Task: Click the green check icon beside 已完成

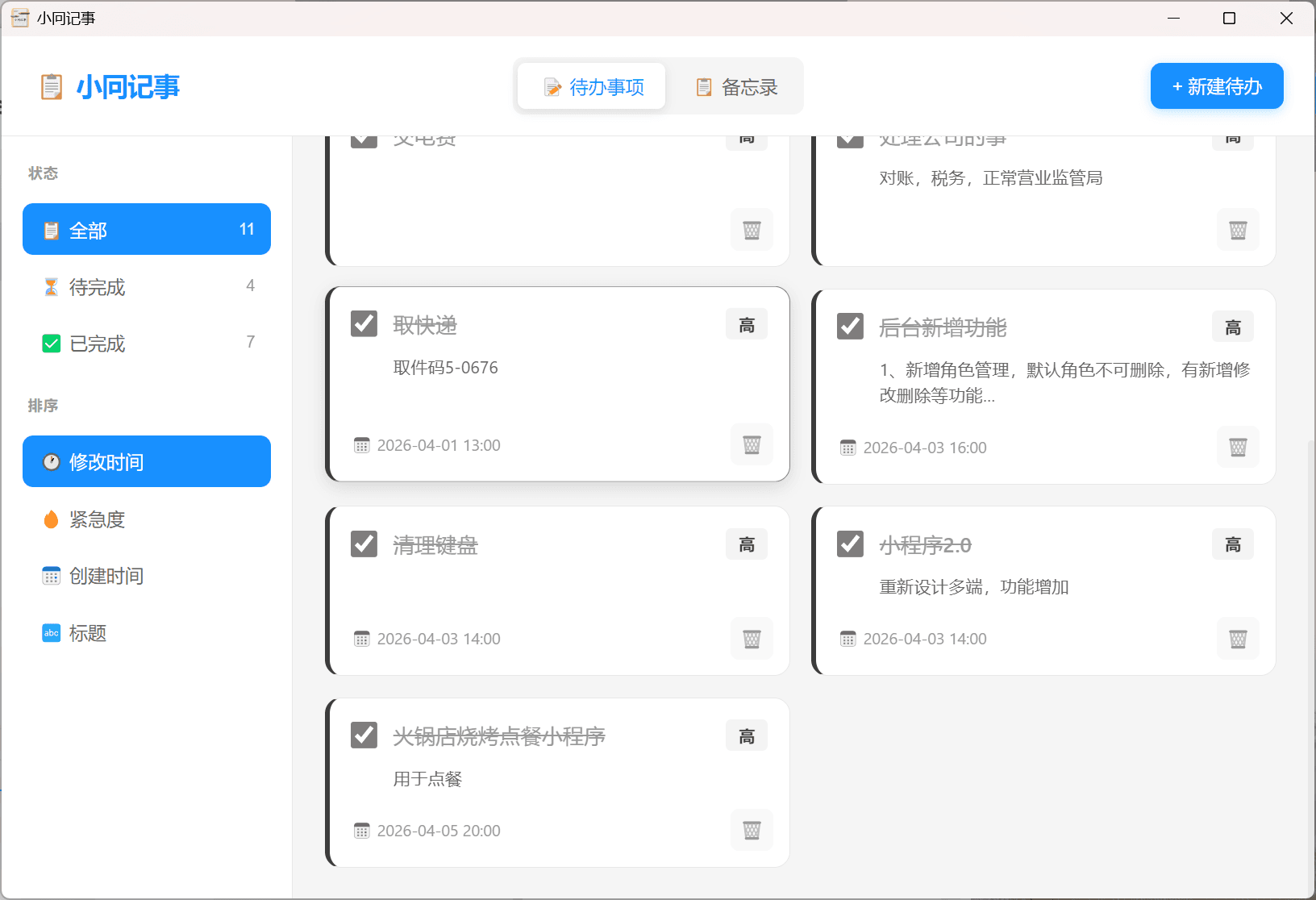Action: tap(51, 344)
